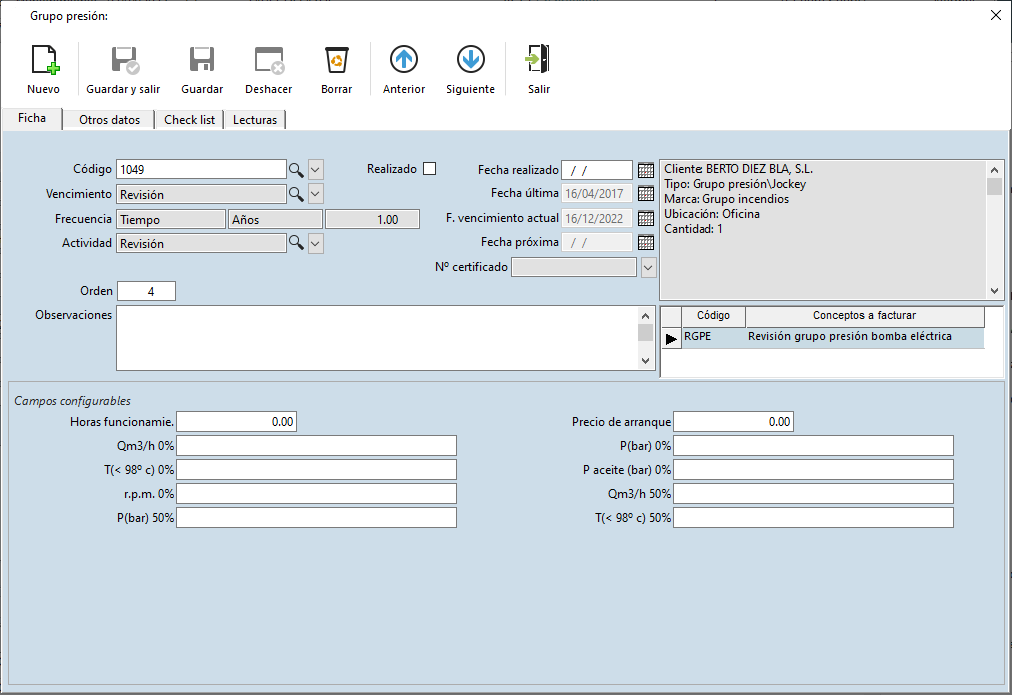Switch to the Ficha tab
1012x695 pixels.
click(x=32, y=118)
